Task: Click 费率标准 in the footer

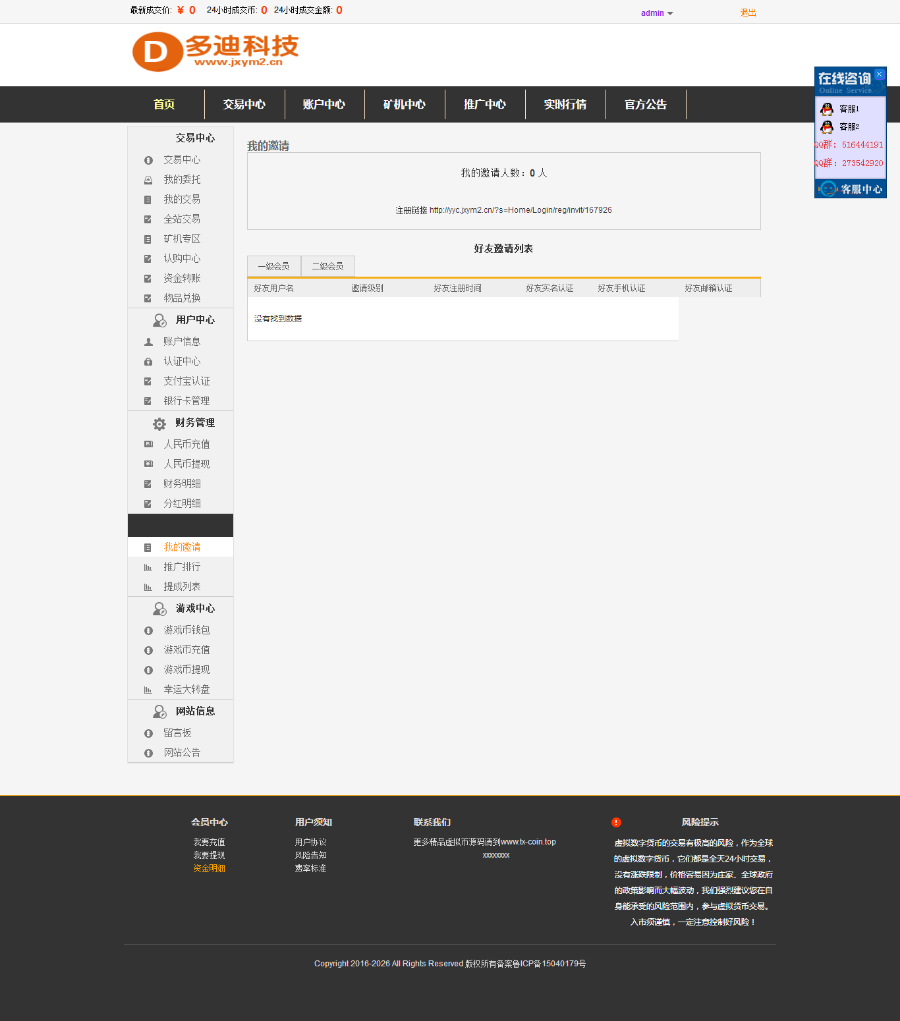Action: (x=311, y=869)
